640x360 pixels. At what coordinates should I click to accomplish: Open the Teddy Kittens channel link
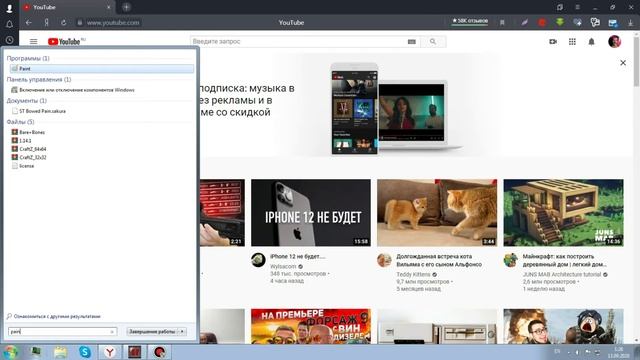click(x=413, y=274)
